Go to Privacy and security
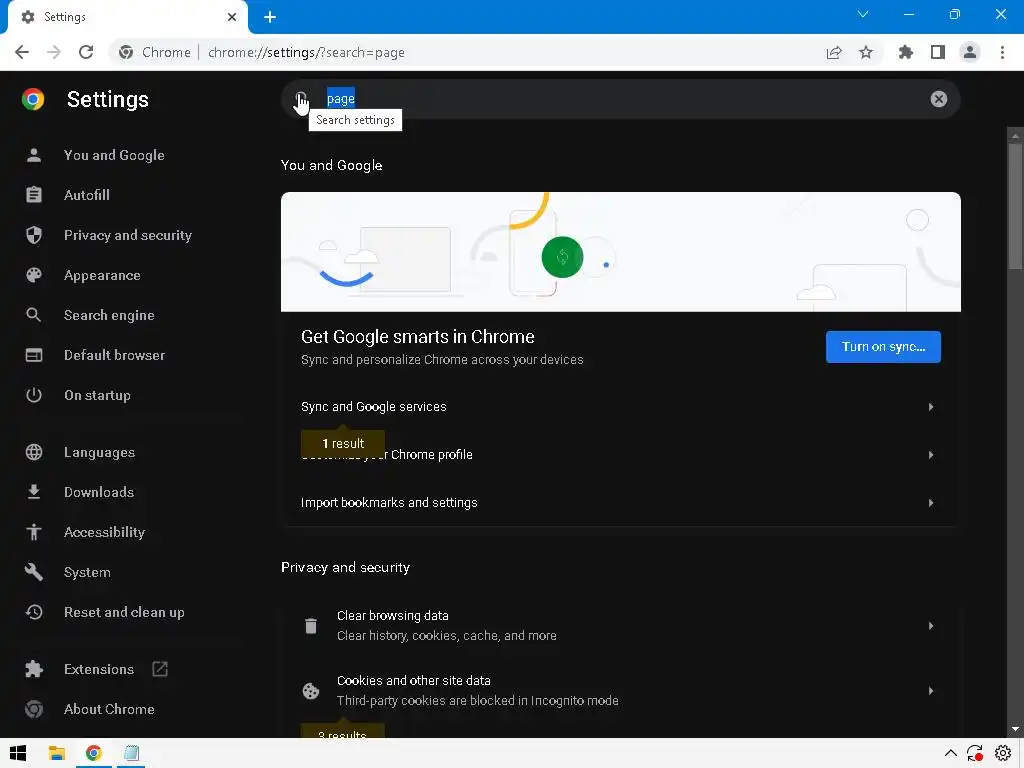The width and height of the screenshot is (1024, 768). coord(128,235)
